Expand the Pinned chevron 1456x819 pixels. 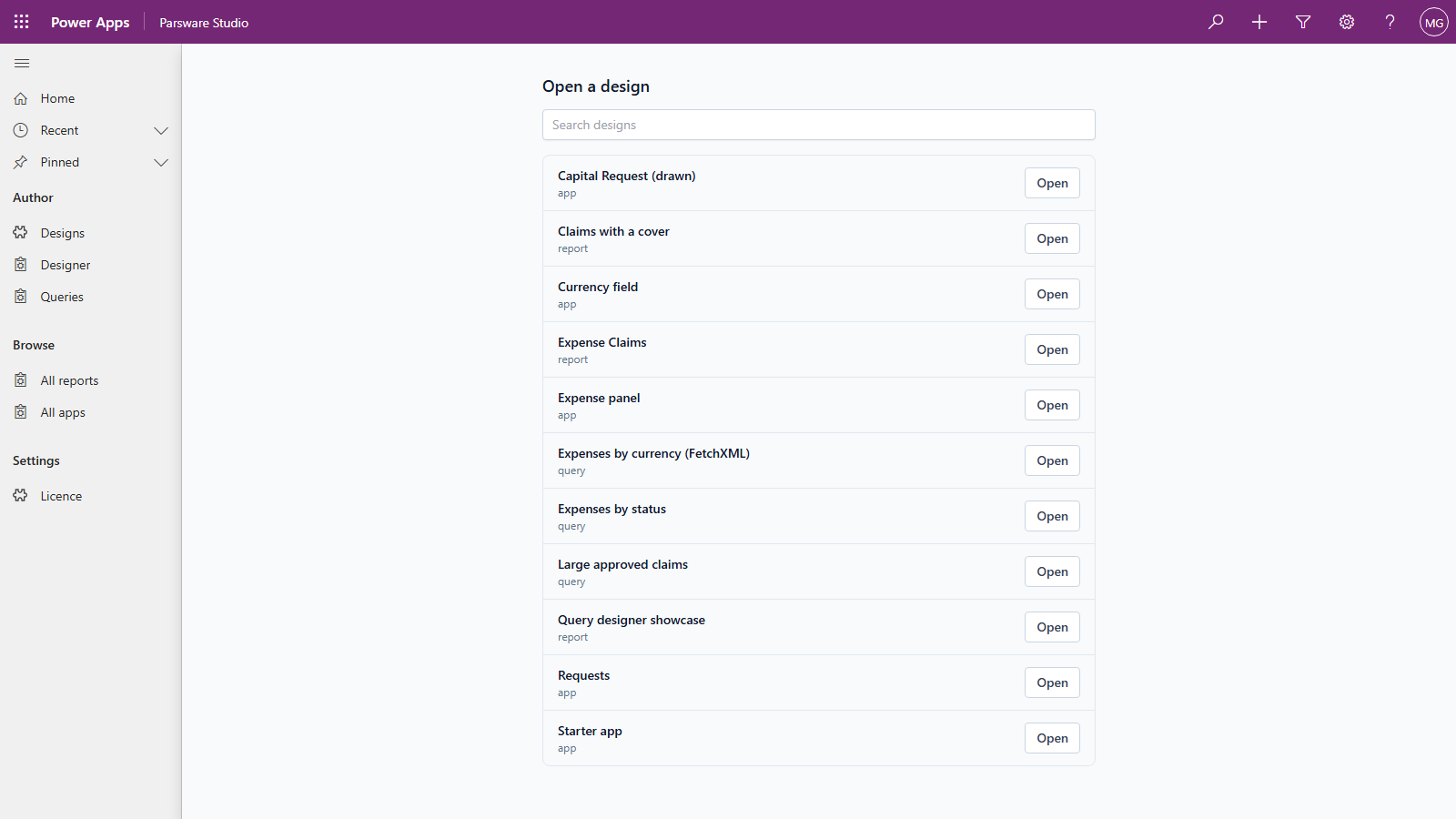[x=161, y=162]
